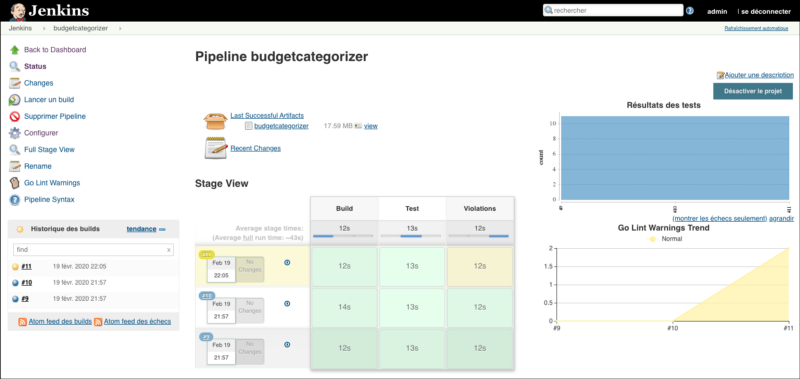Click the red Supprimer Pipeline icon
Screen dimensions: 800x379
click(x=15, y=116)
